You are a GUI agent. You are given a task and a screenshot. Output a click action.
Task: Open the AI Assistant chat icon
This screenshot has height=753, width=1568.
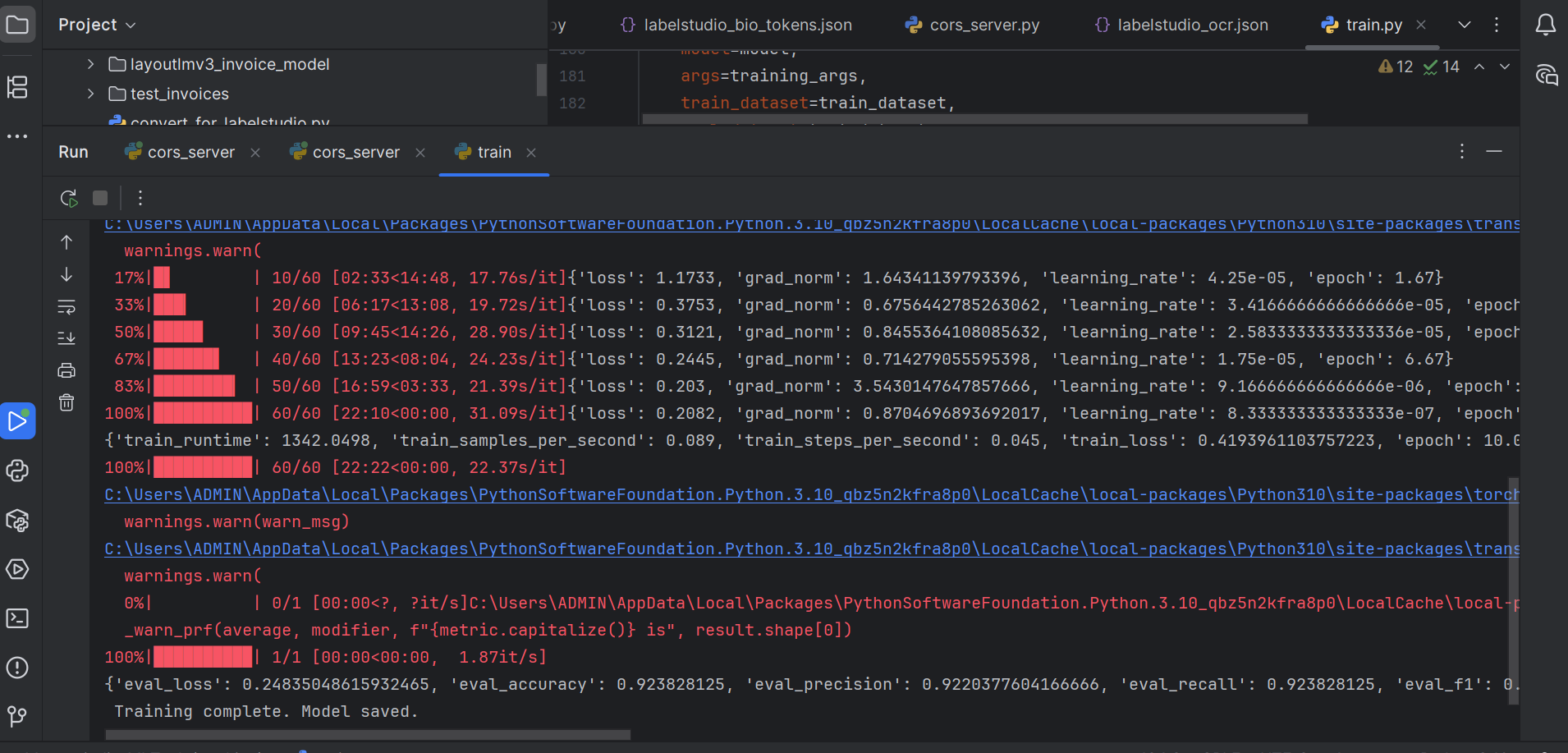click(x=1546, y=76)
